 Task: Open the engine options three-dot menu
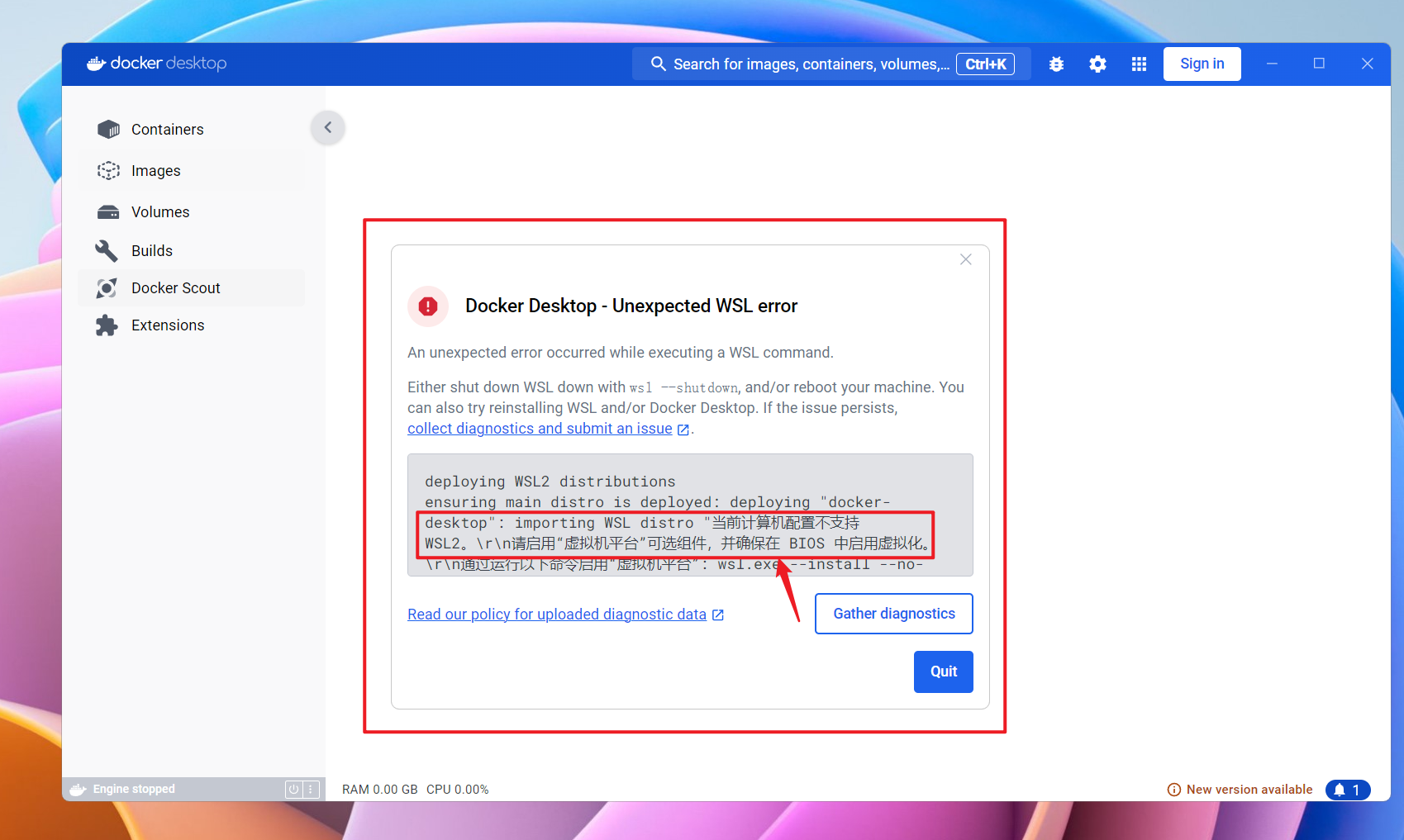311,789
